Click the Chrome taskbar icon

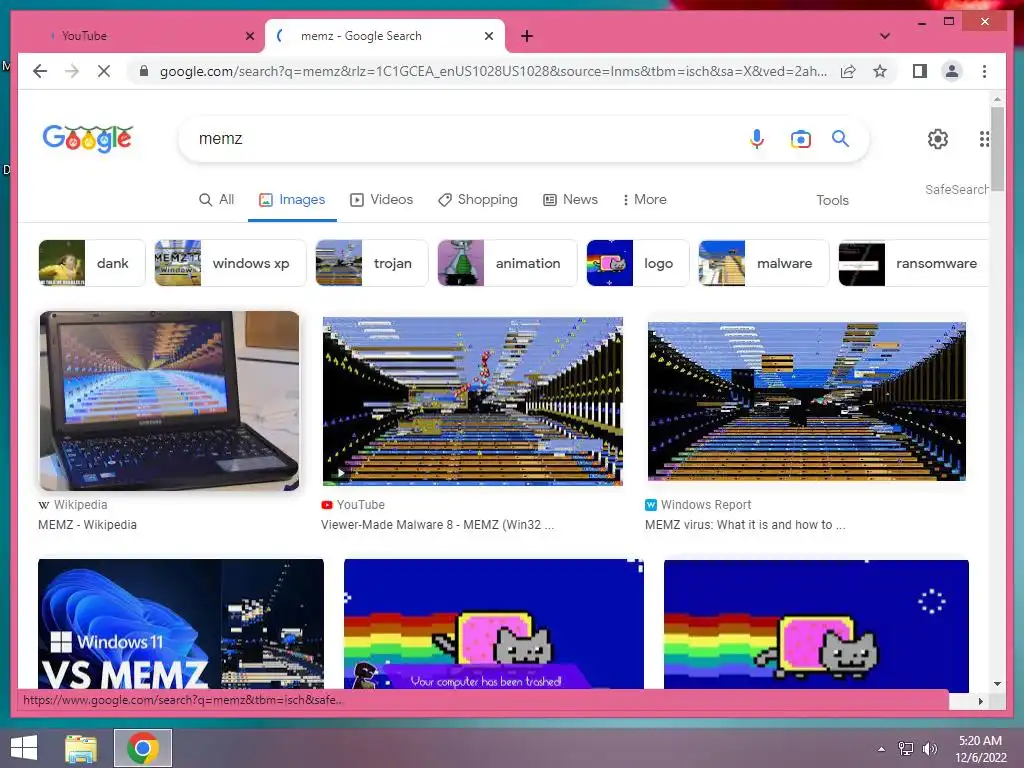point(143,748)
